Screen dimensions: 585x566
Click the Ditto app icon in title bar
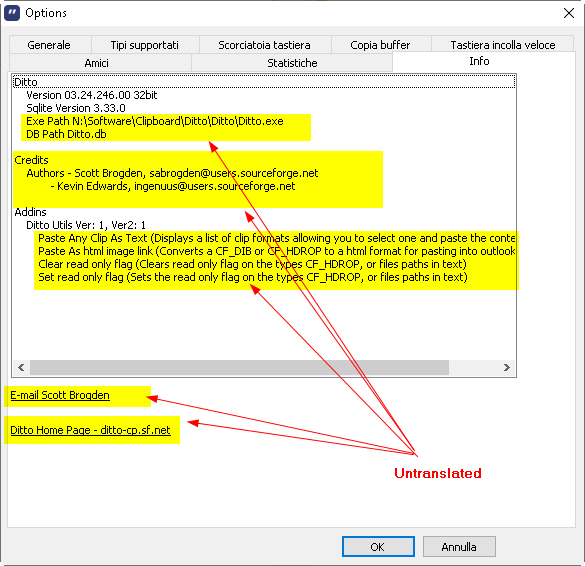pyautogui.click(x=12, y=13)
